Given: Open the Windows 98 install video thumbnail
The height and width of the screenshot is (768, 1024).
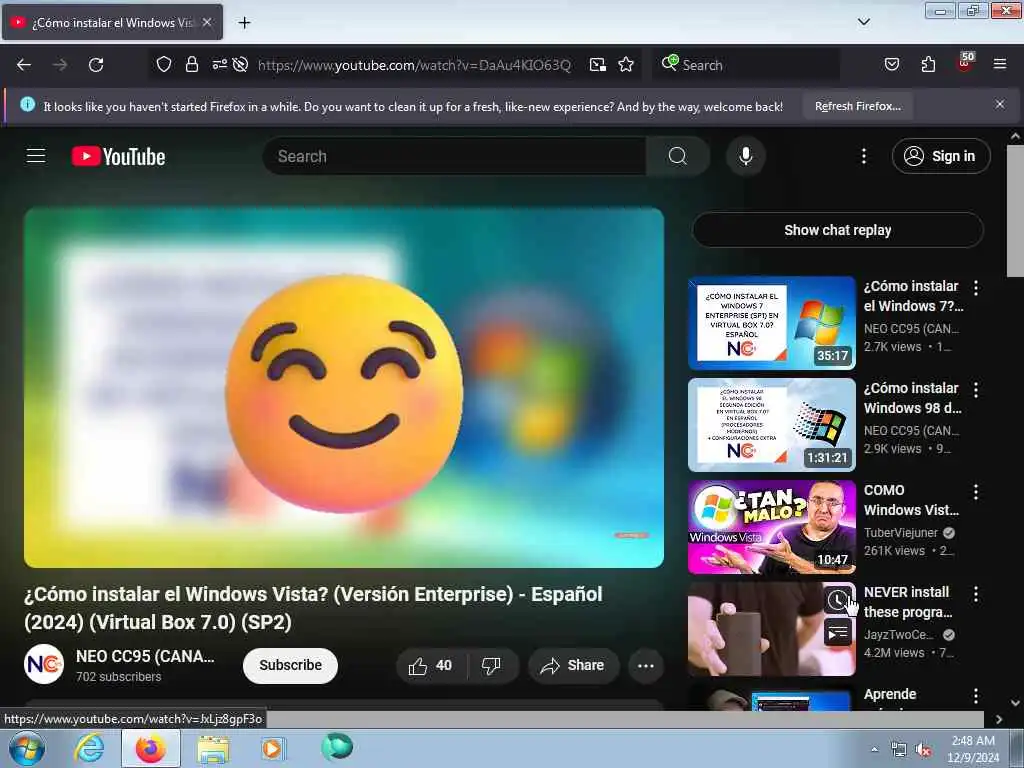Looking at the screenshot, I should click(772, 425).
